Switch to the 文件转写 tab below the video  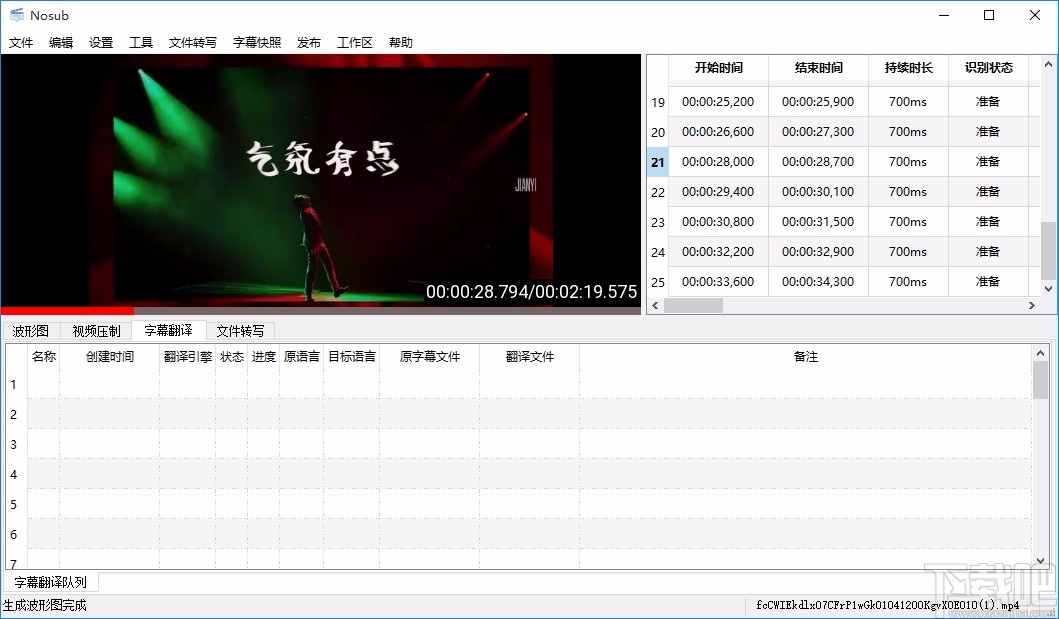pos(240,331)
